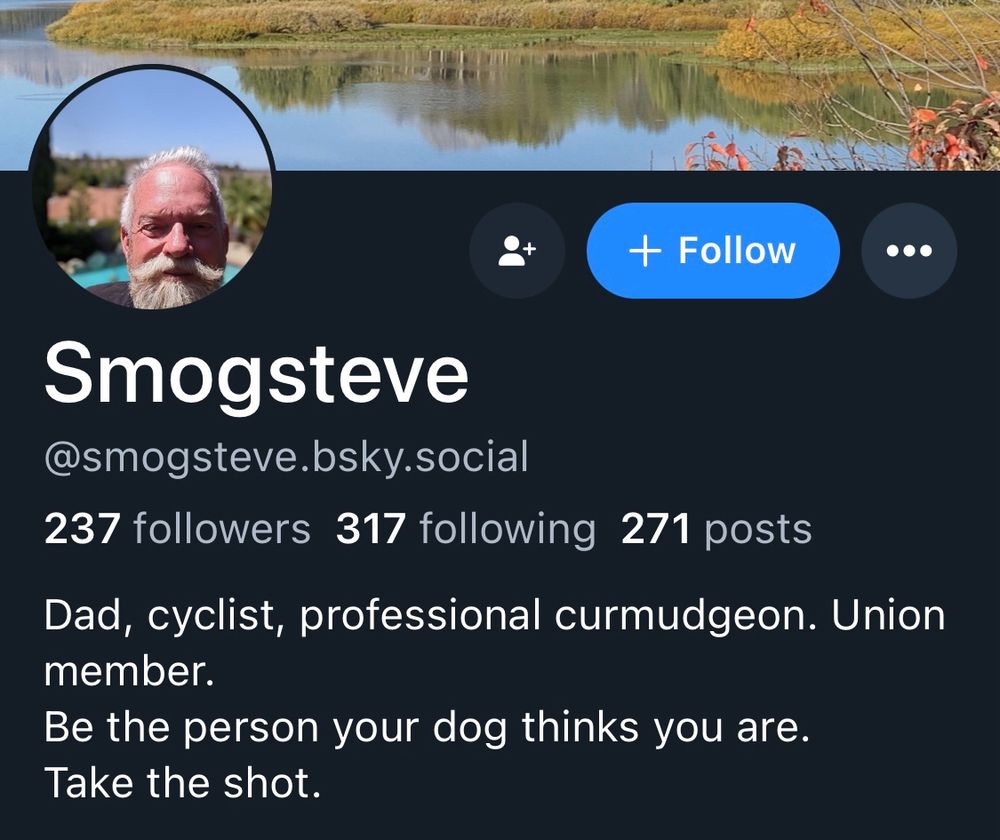Screen dimensions: 1000x840
Task: Click the 271 posts count
Action: pyautogui.click(x=716, y=529)
